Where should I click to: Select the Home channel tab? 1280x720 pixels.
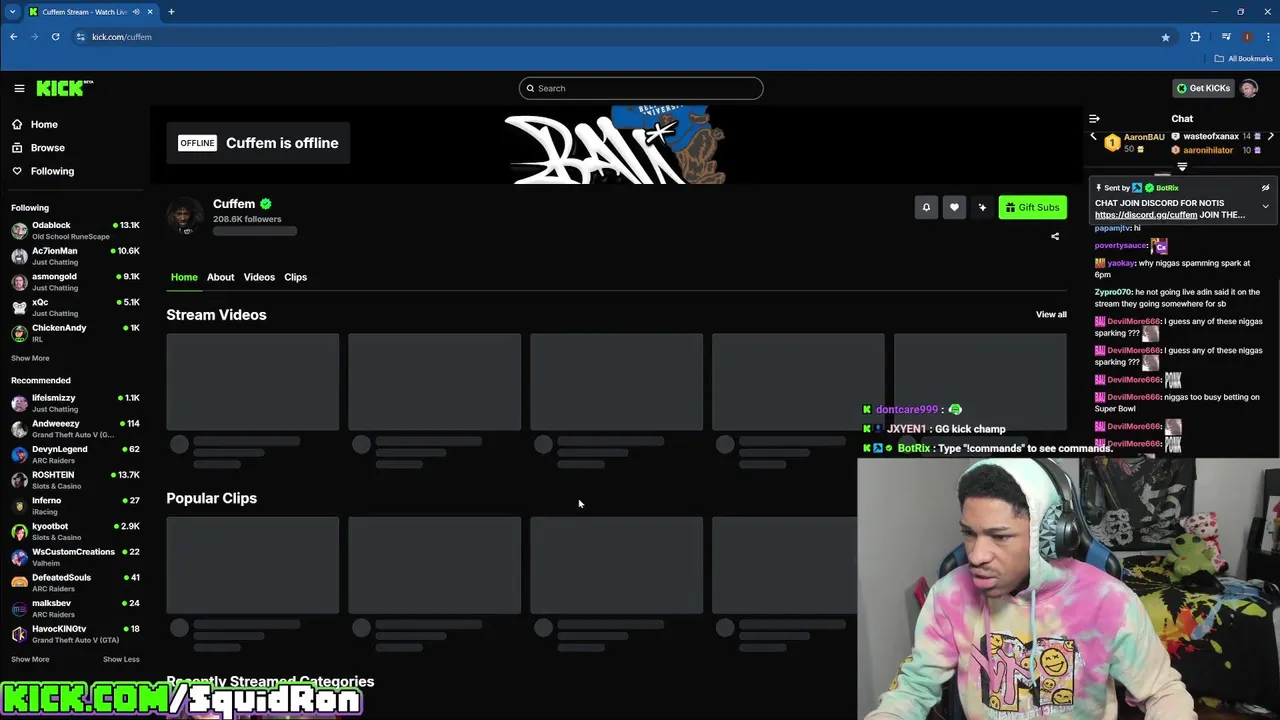[x=184, y=277]
